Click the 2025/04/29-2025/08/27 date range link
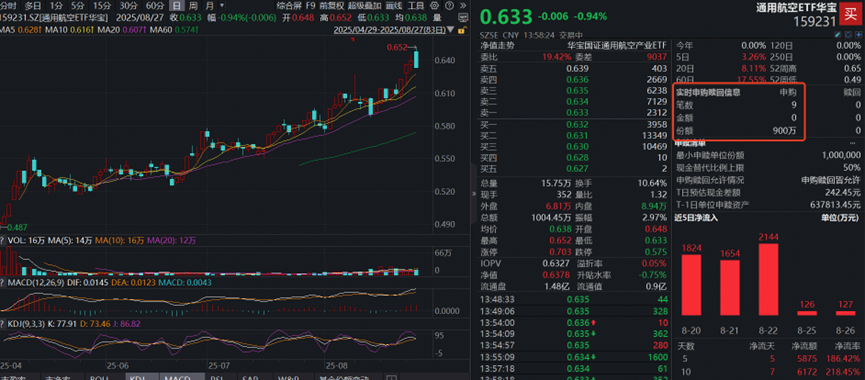 (x=389, y=30)
